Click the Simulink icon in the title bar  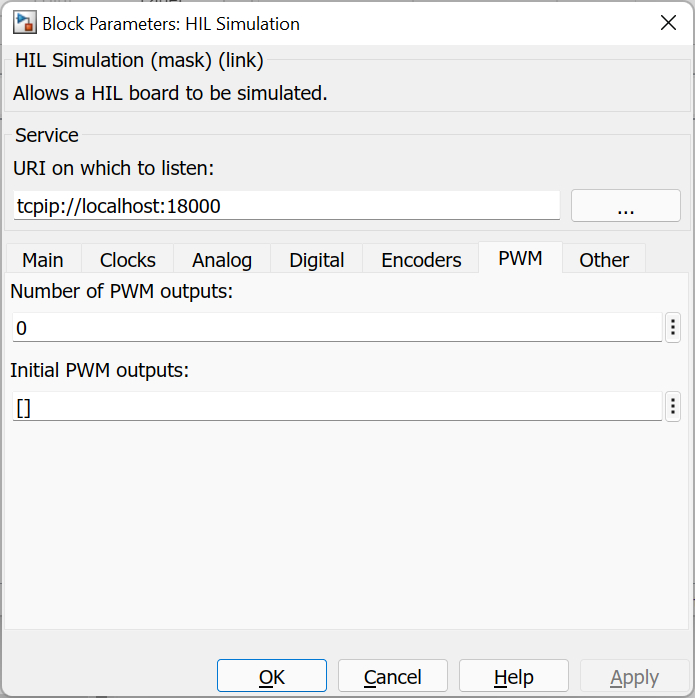(x=22, y=23)
